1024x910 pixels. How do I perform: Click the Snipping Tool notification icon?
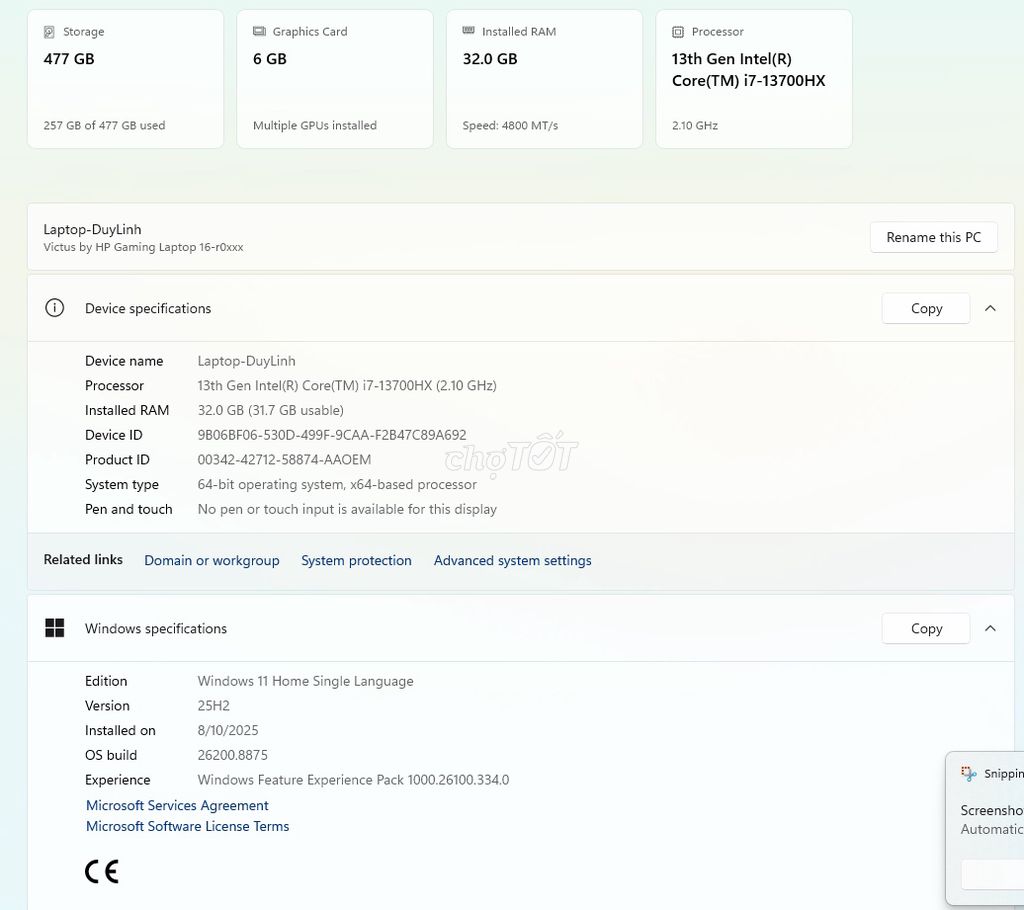click(x=968, y=773)
